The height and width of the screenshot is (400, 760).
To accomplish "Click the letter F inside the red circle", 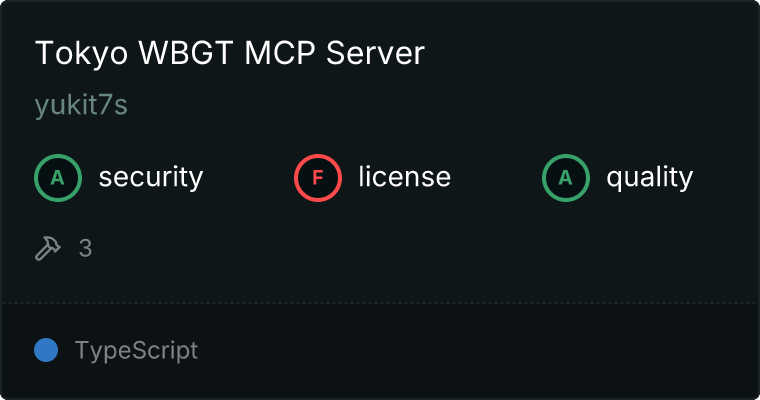I will click(x=317, y=178).
